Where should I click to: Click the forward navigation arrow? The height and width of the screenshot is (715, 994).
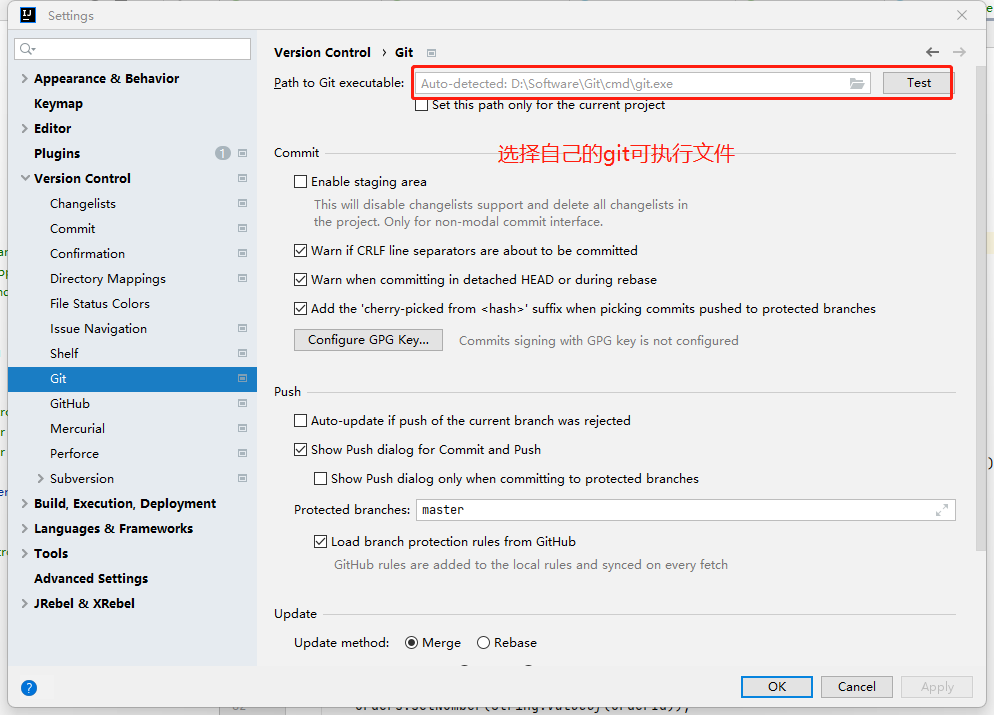coord(959,52)
